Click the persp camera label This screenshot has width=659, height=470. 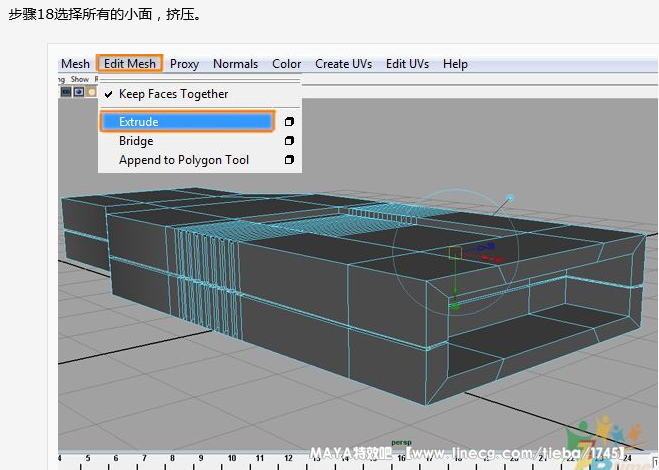coord(401,441)
